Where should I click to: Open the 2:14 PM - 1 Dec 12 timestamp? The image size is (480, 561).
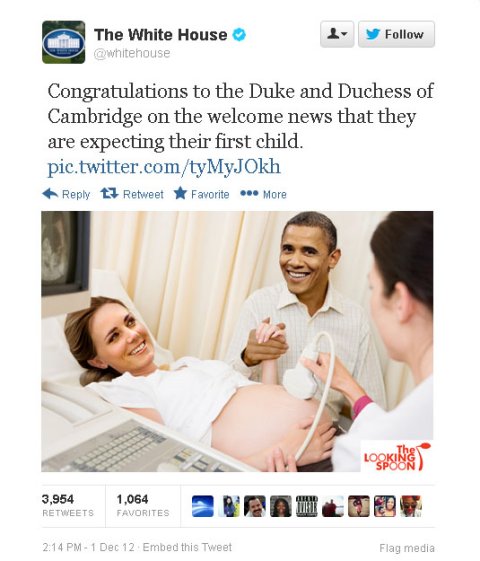coord(88,547)
